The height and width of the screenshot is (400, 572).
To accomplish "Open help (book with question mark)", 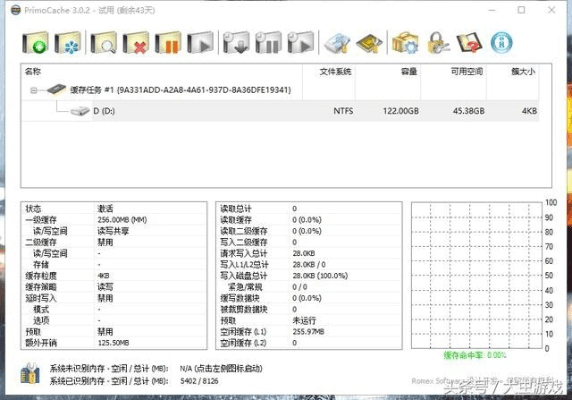I will (469, 43).
